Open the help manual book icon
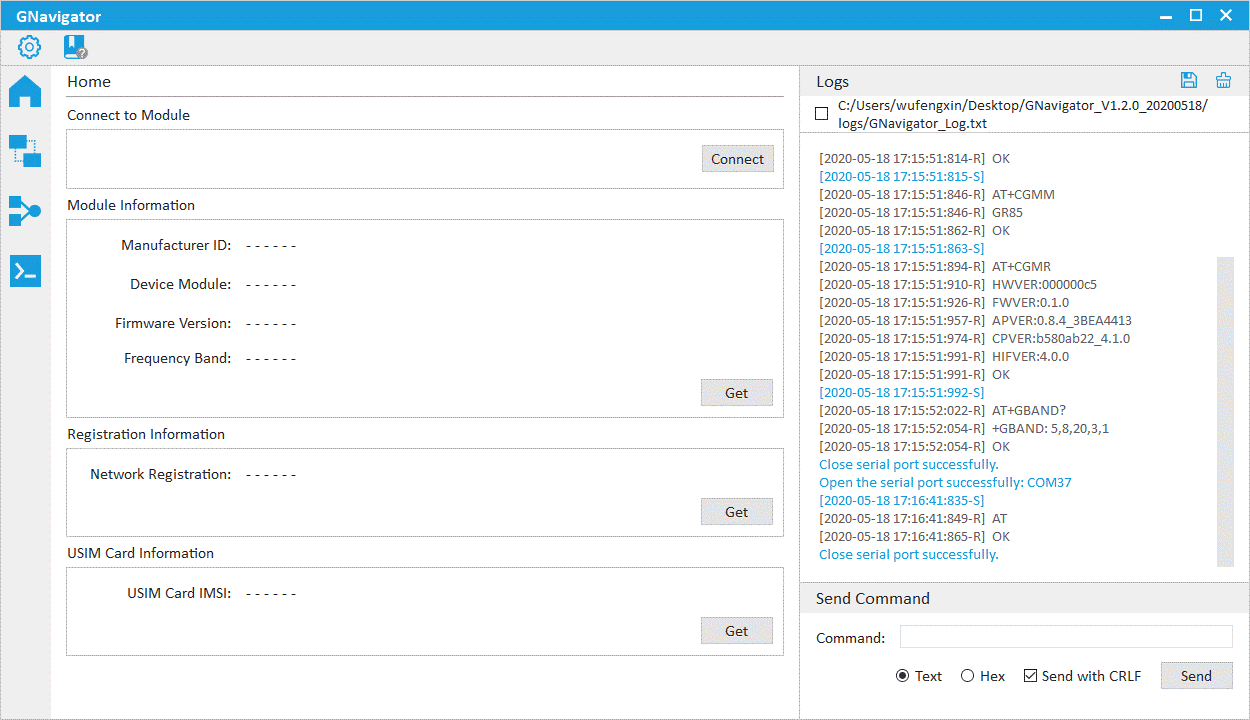The width and height of the screenshot is (1250, 720). pyautogui.click(x=75, y=47)
